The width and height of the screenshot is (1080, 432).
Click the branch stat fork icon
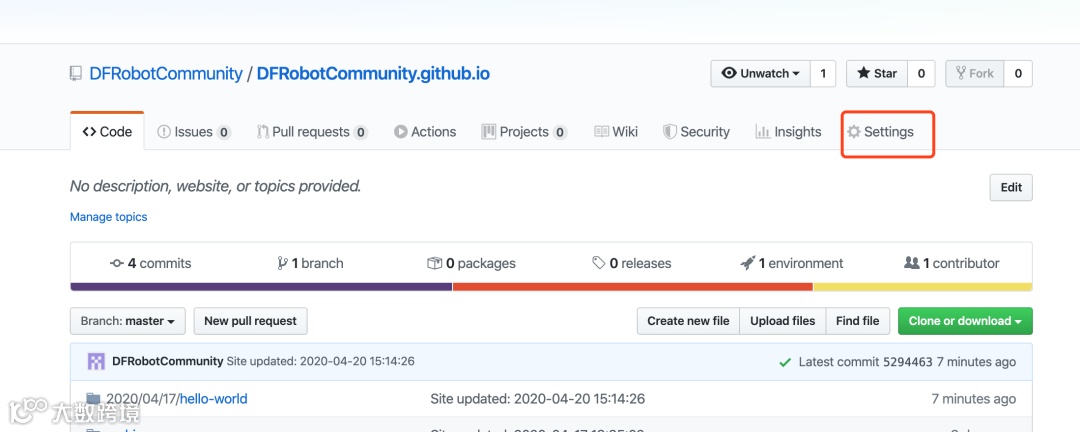click(x=282, y=263)
